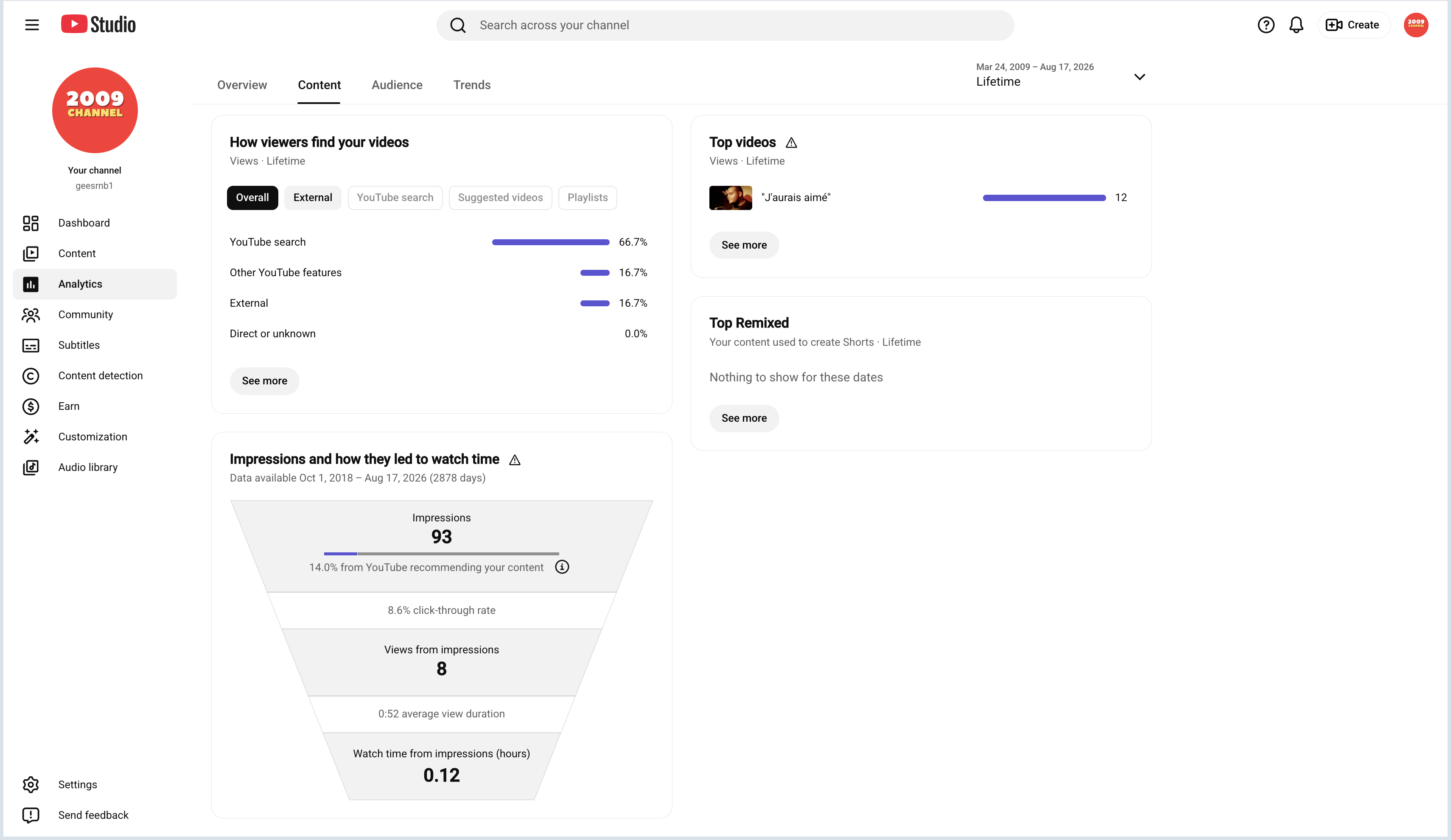Click the External row 16.7% bar

[595, 303]
